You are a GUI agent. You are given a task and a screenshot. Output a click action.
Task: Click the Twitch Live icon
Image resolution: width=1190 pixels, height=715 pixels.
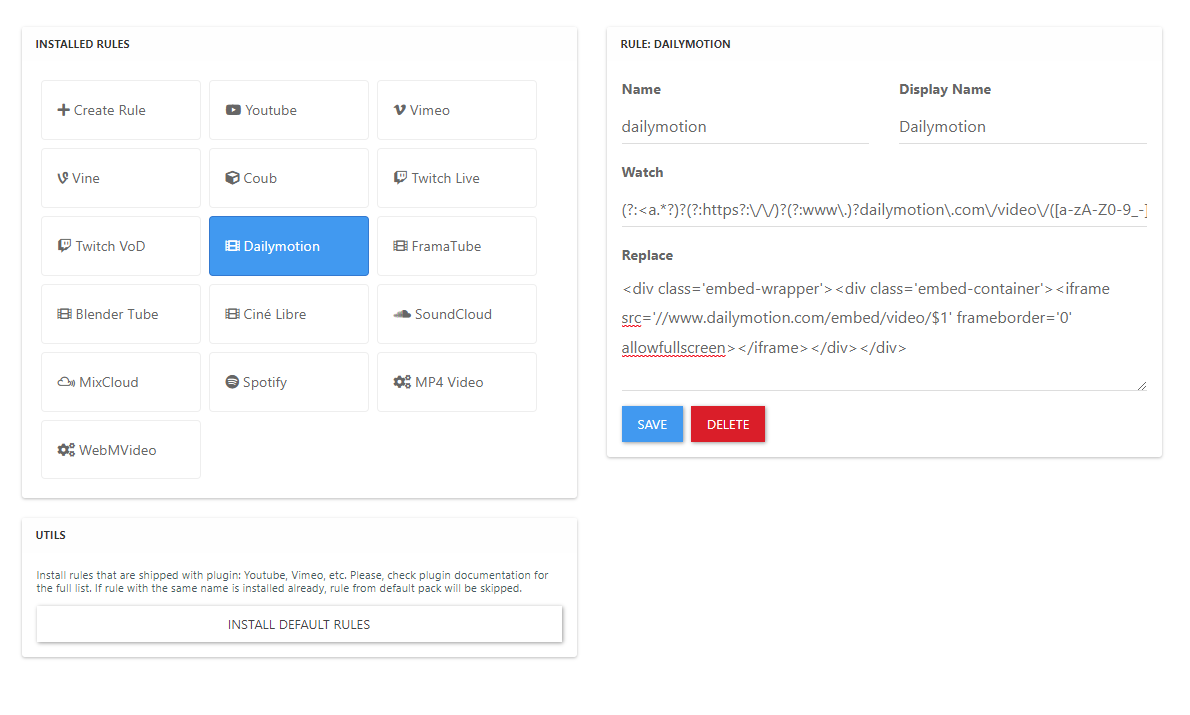coord(400,178)
